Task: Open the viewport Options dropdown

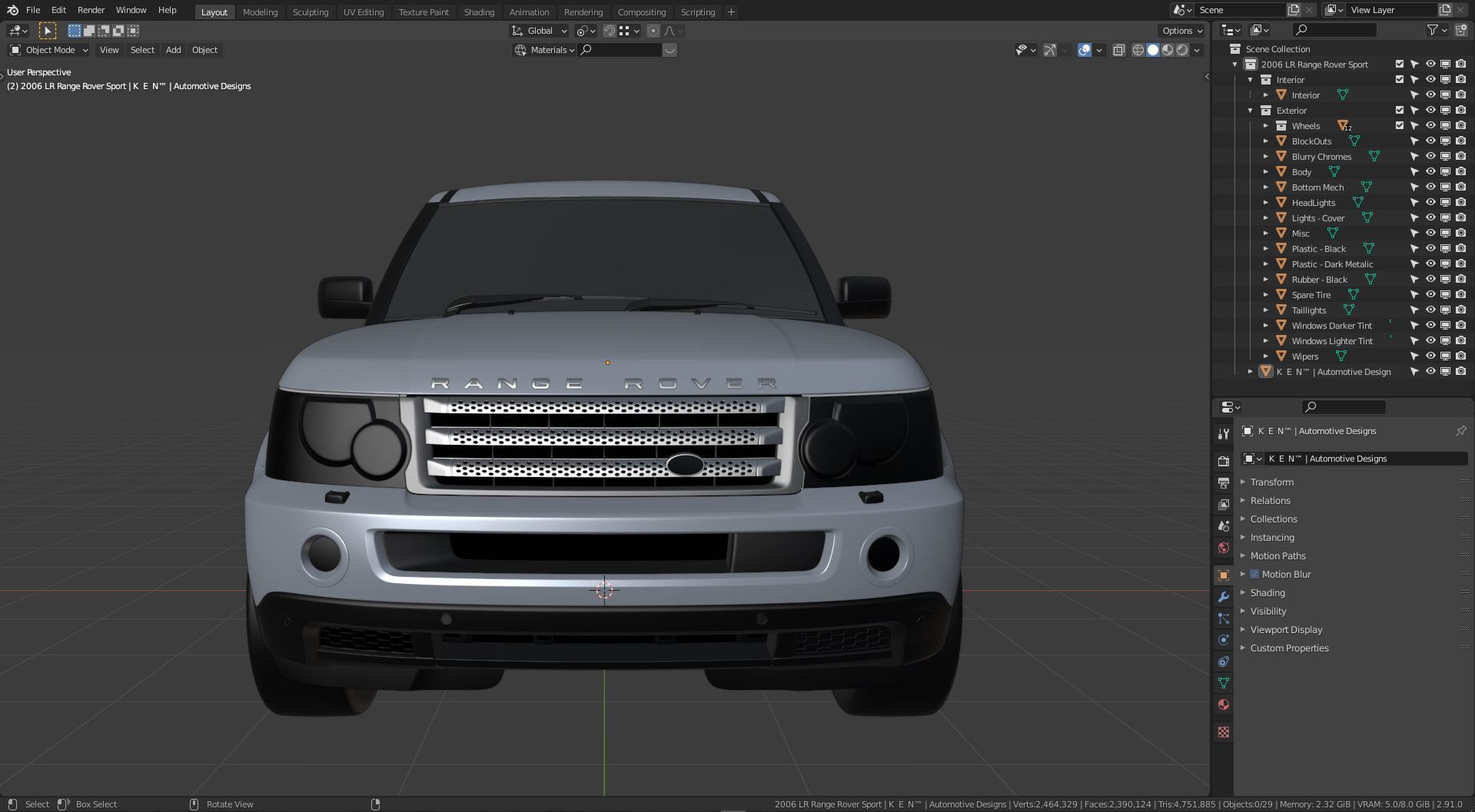Action: [x=1181, y=31]
